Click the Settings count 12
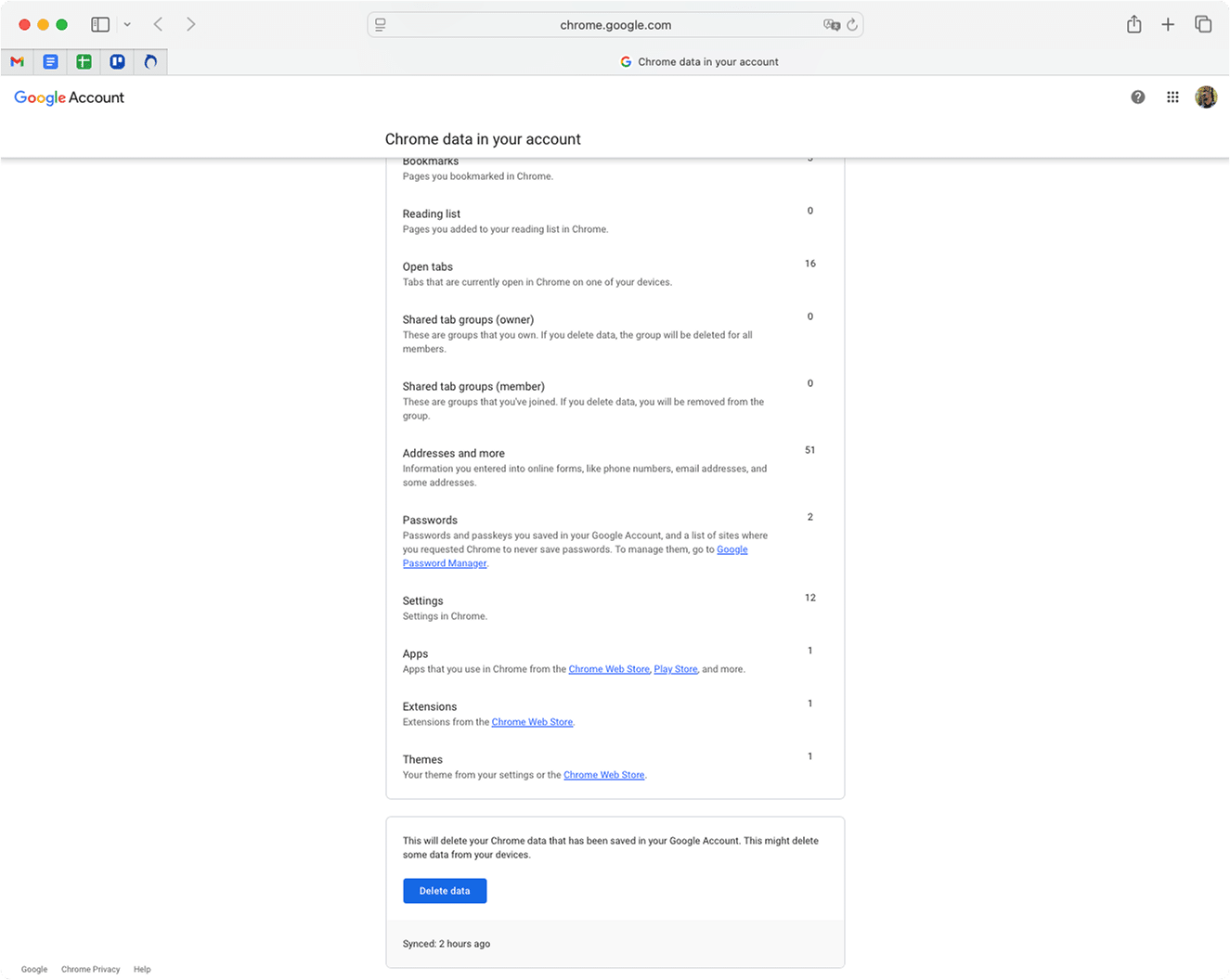 (810, 598)
